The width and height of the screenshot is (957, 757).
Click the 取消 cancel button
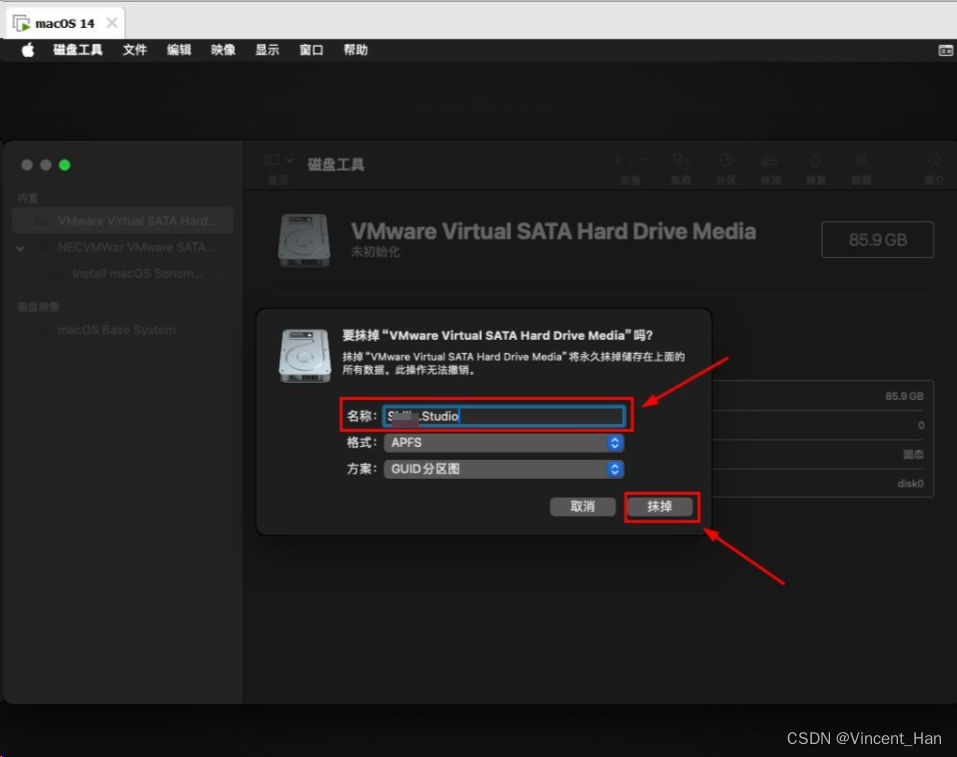(x=583, y=507)
